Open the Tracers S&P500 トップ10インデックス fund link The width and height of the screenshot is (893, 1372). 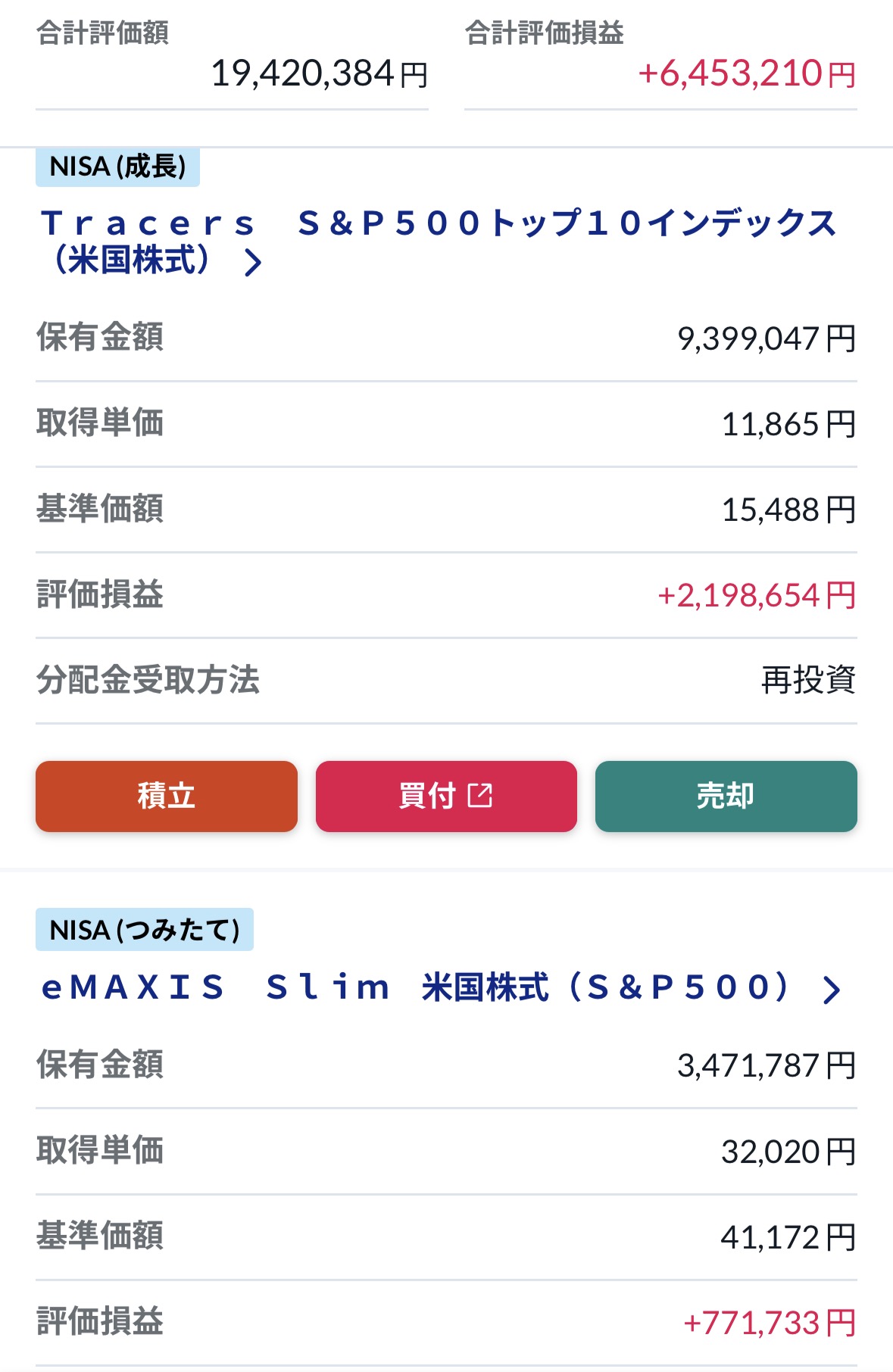pyautogui.click(x=438, y=224)
